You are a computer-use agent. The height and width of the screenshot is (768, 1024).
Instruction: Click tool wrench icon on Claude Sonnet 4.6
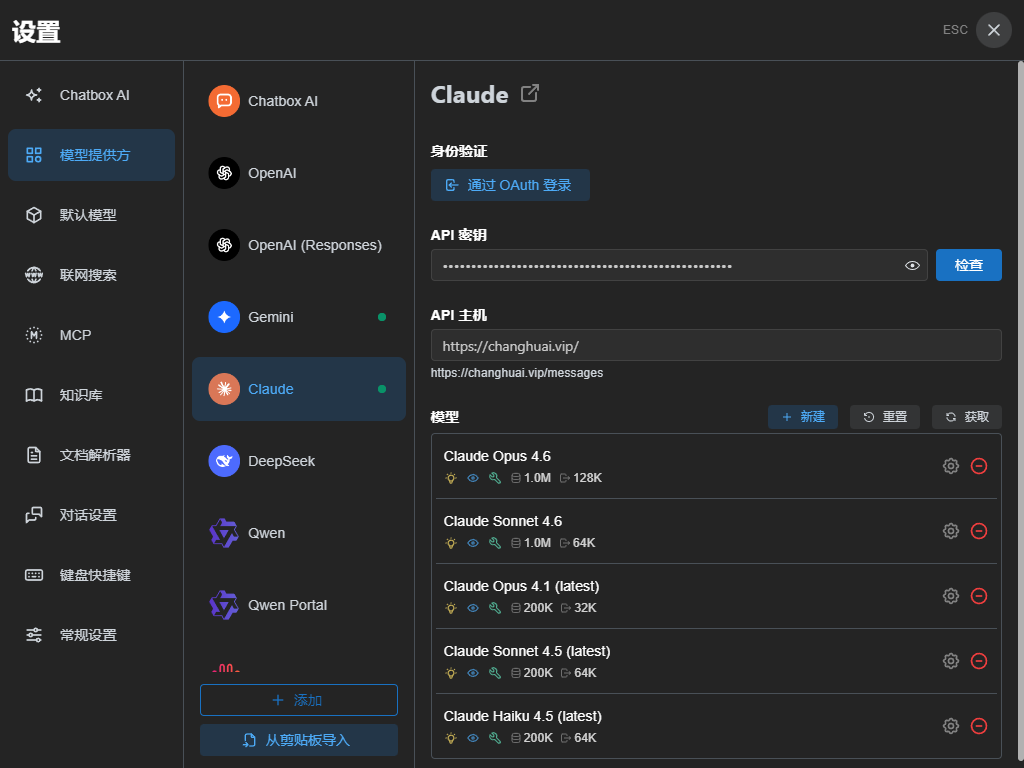pyautogui.click(x=495, y=543)
